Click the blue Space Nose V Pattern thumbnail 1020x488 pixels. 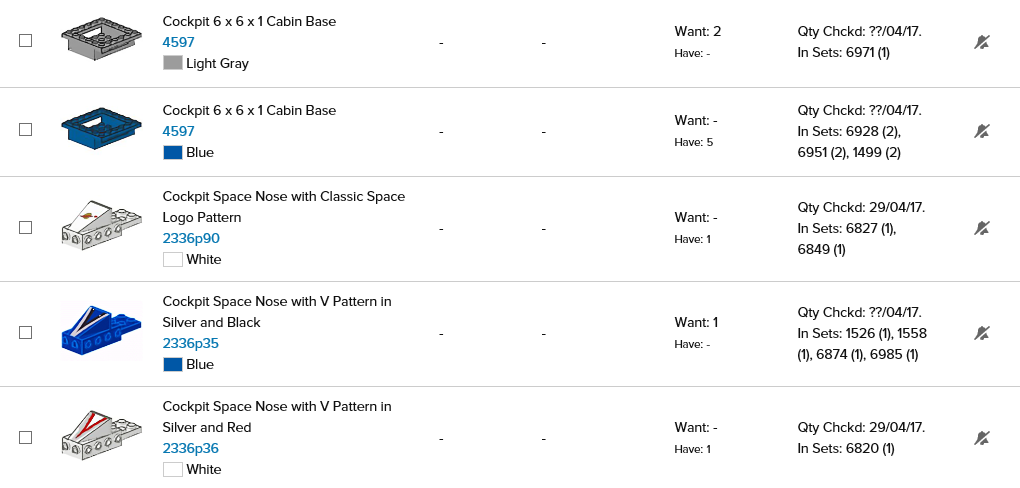click(100, 330)
